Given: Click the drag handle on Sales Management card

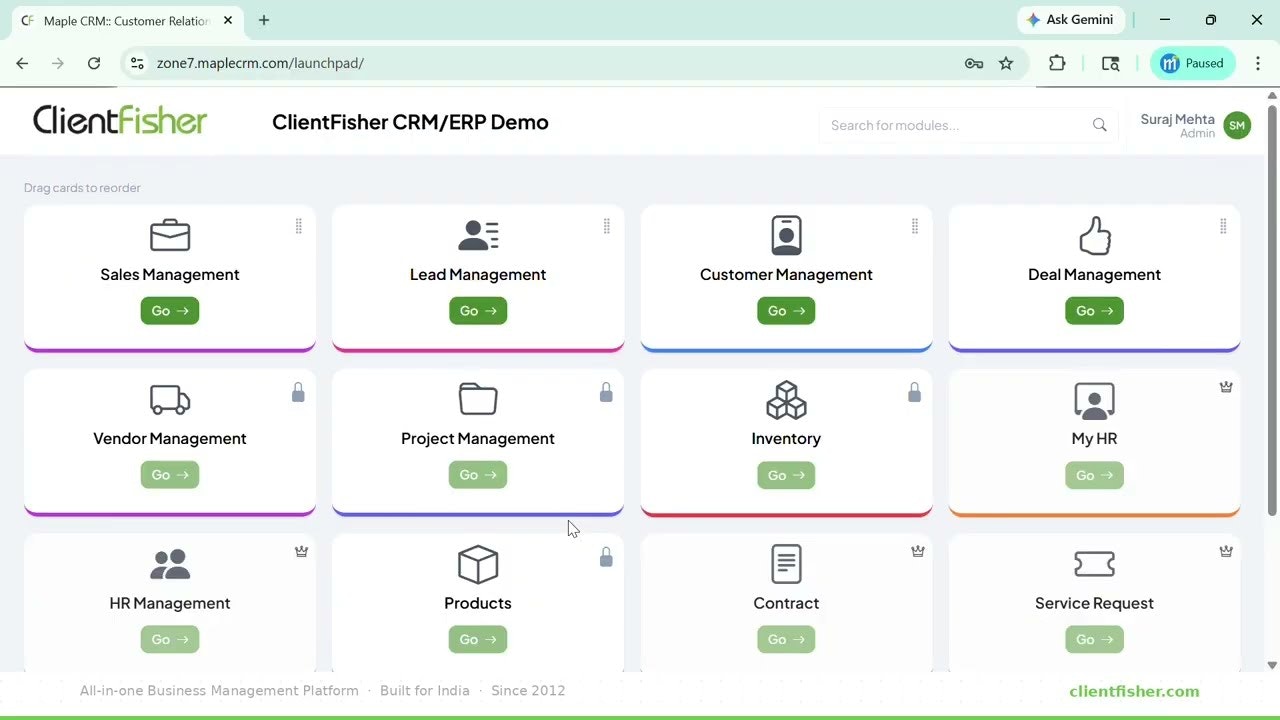Looking at the screenshot, I should click(x=298, y=227).
